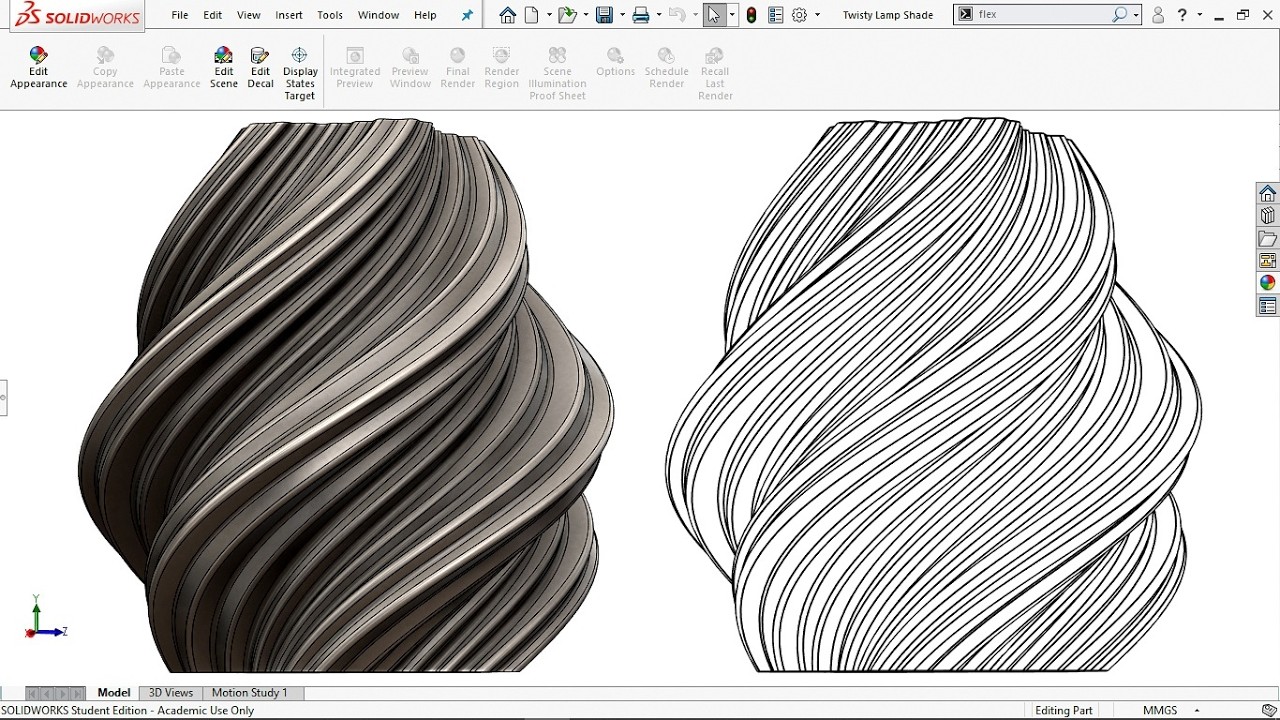Save the document with floppy icon
This screenshot has height=720, width=1280.
(x=604, y=15)
